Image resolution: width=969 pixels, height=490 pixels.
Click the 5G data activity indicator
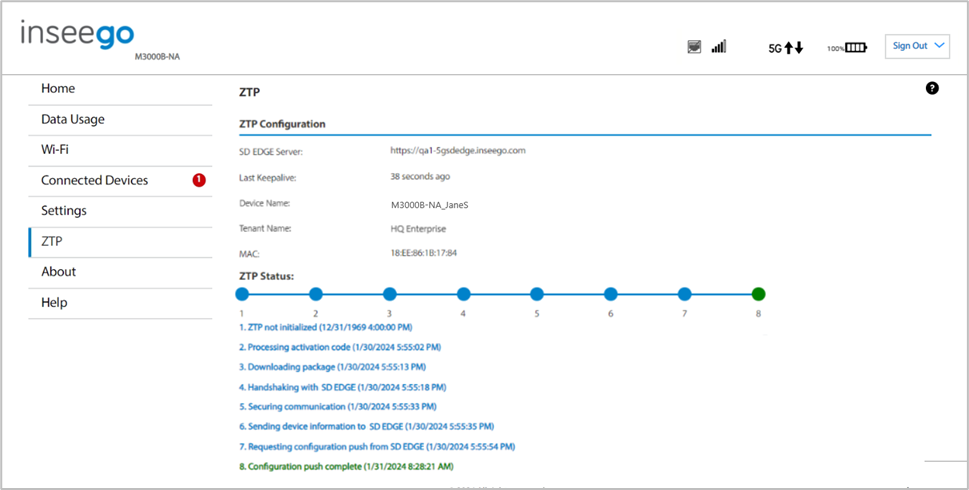pos(785,48)
